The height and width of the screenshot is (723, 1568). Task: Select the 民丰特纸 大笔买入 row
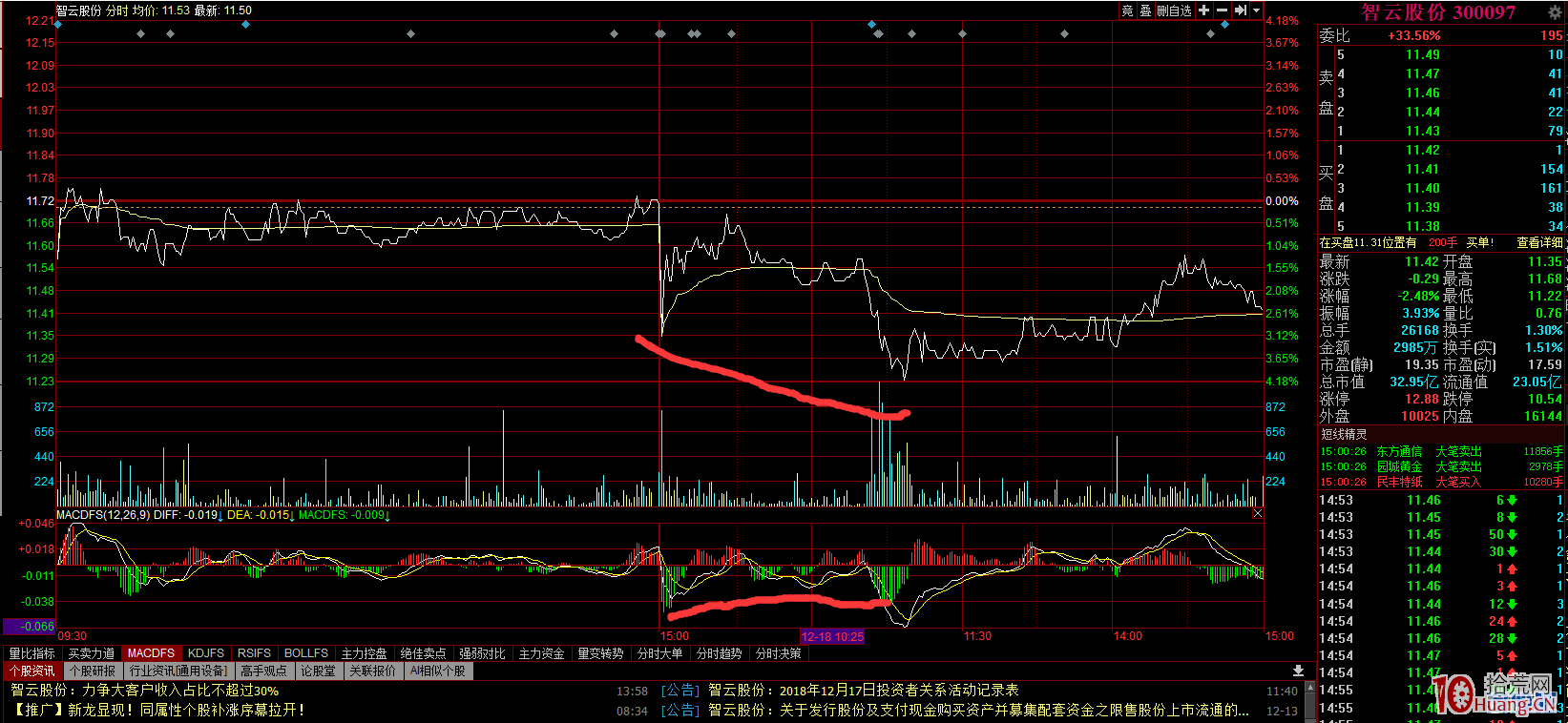click(1441, 482)
